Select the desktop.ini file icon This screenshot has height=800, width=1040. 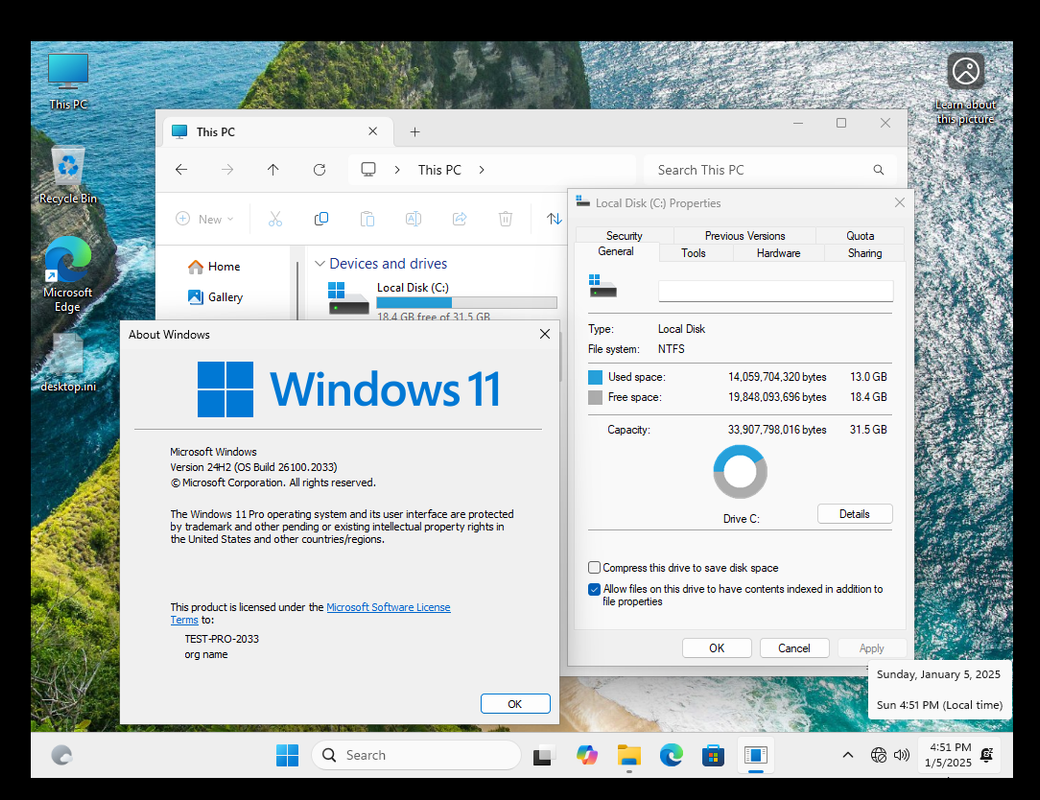point(68,362)
